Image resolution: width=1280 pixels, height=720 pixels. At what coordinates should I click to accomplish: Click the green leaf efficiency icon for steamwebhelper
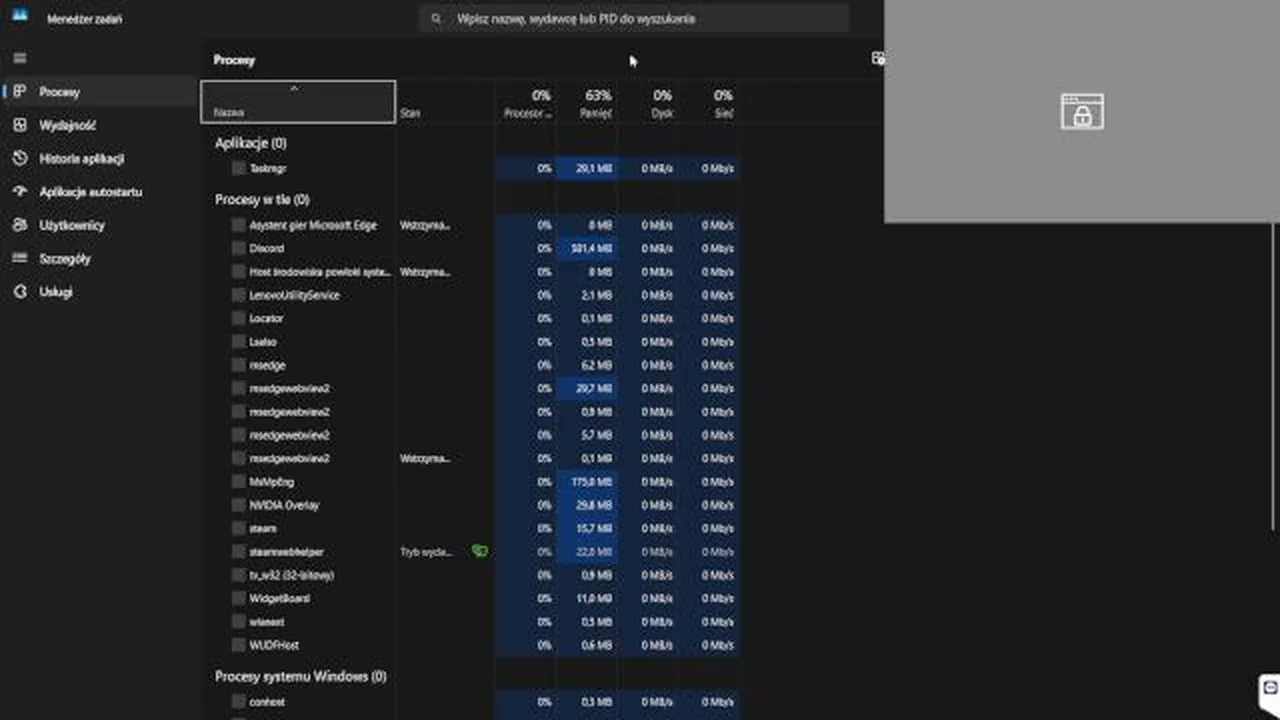480,551
